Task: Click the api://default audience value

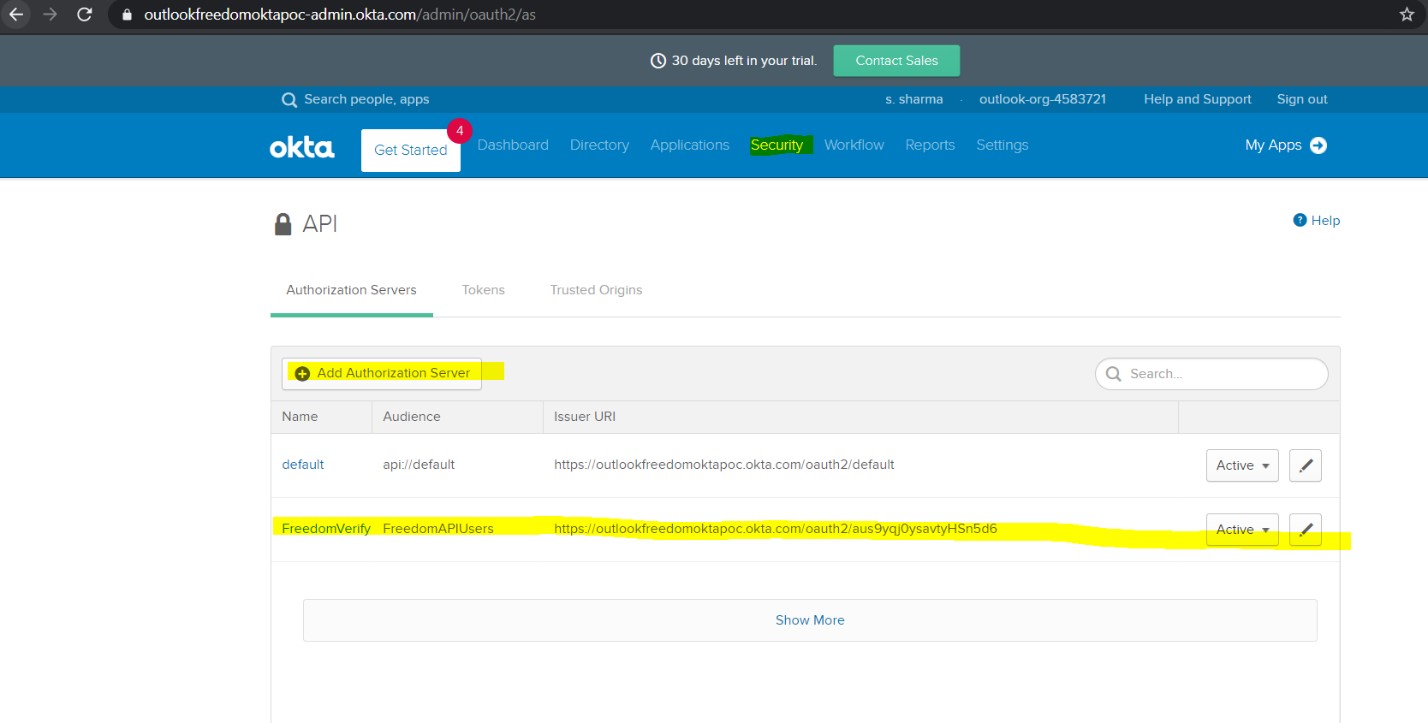Action: click(419, 464)
